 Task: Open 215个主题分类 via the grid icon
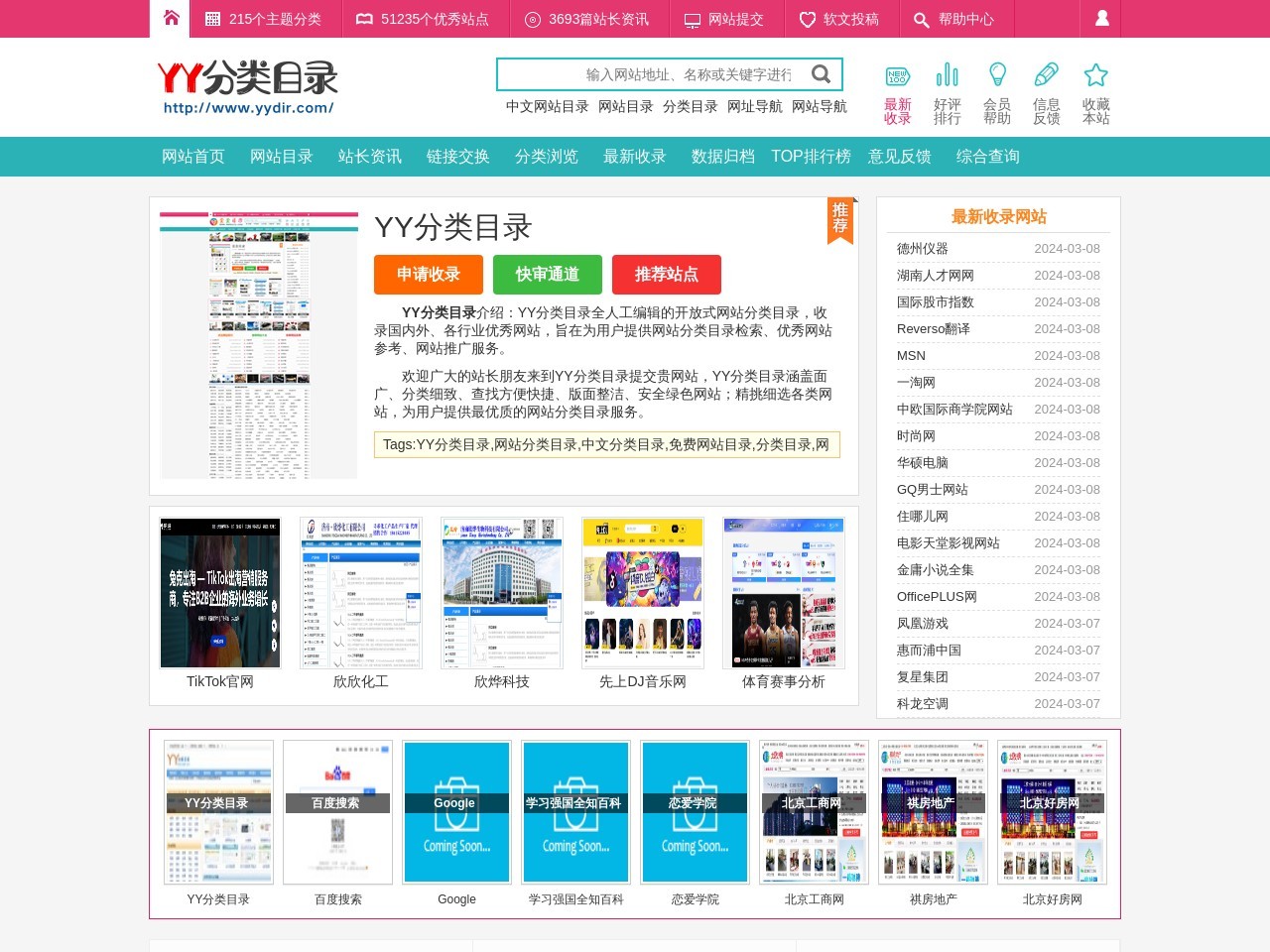[x=211, y=18]
